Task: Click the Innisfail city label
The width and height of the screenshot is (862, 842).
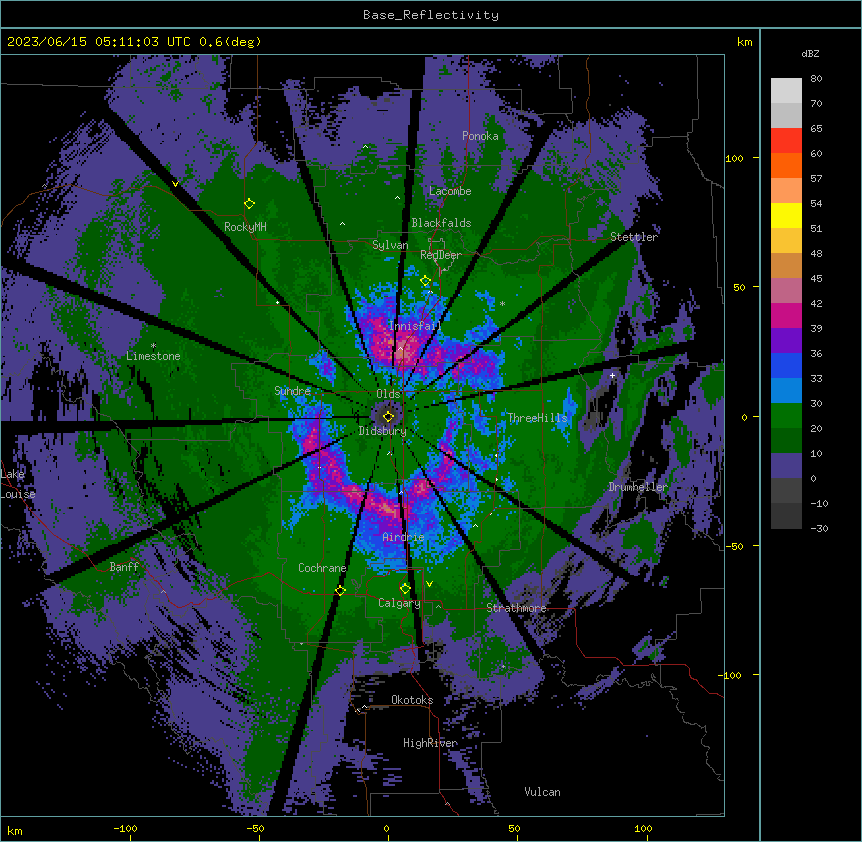Action: pos(415,326)
